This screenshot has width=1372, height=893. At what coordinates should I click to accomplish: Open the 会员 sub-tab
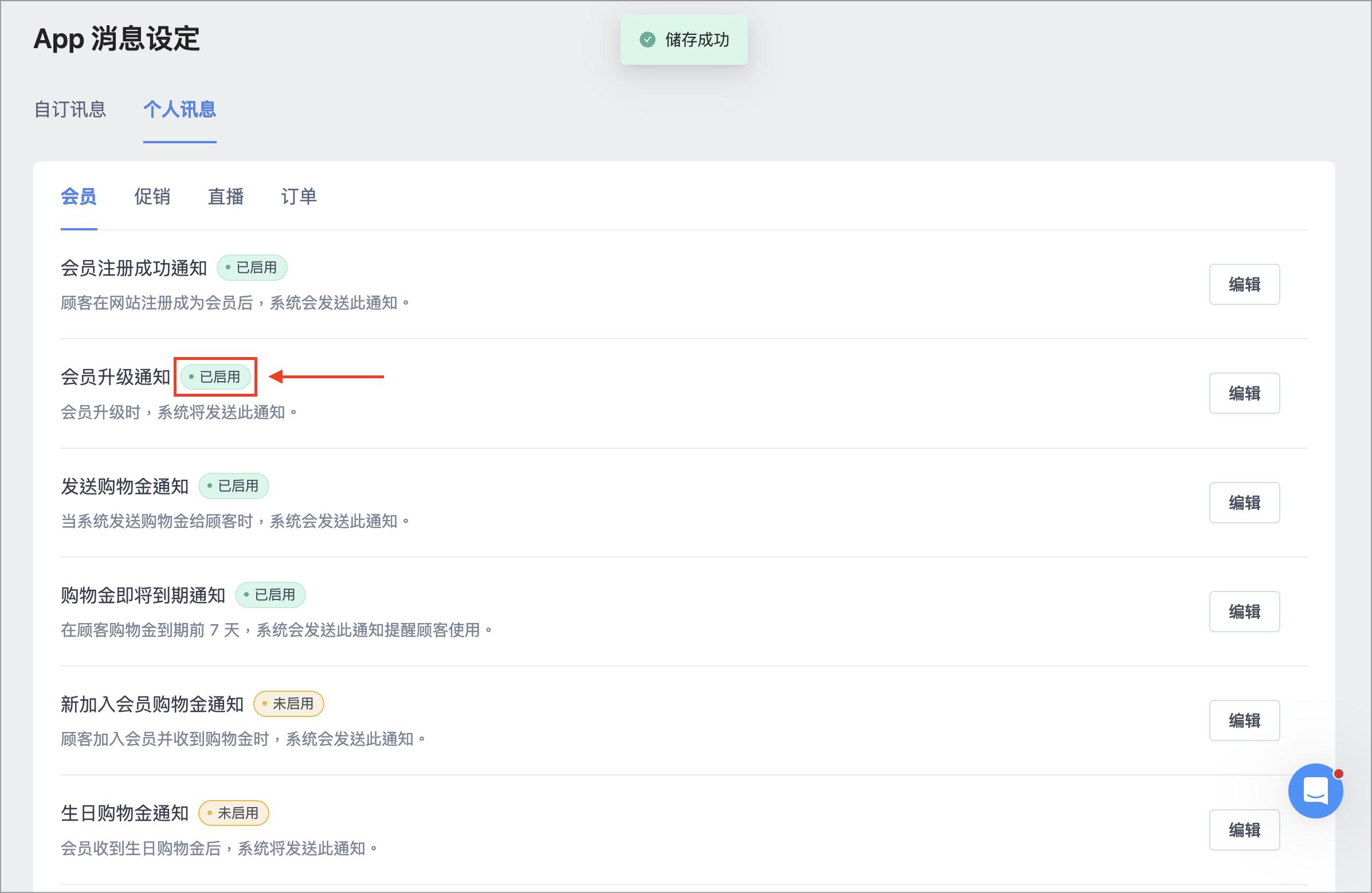click(x=79, y=197)
